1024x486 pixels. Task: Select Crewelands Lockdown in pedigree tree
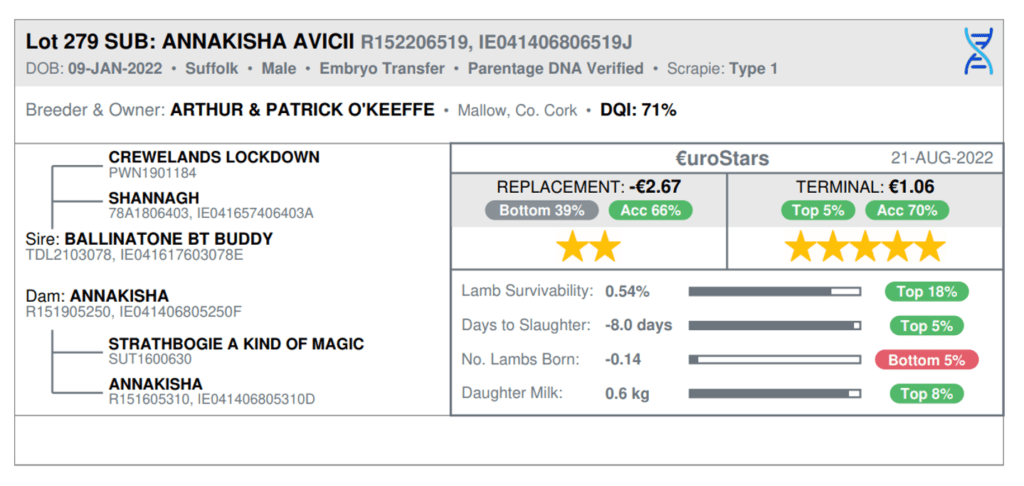click(x=214, y=157)
